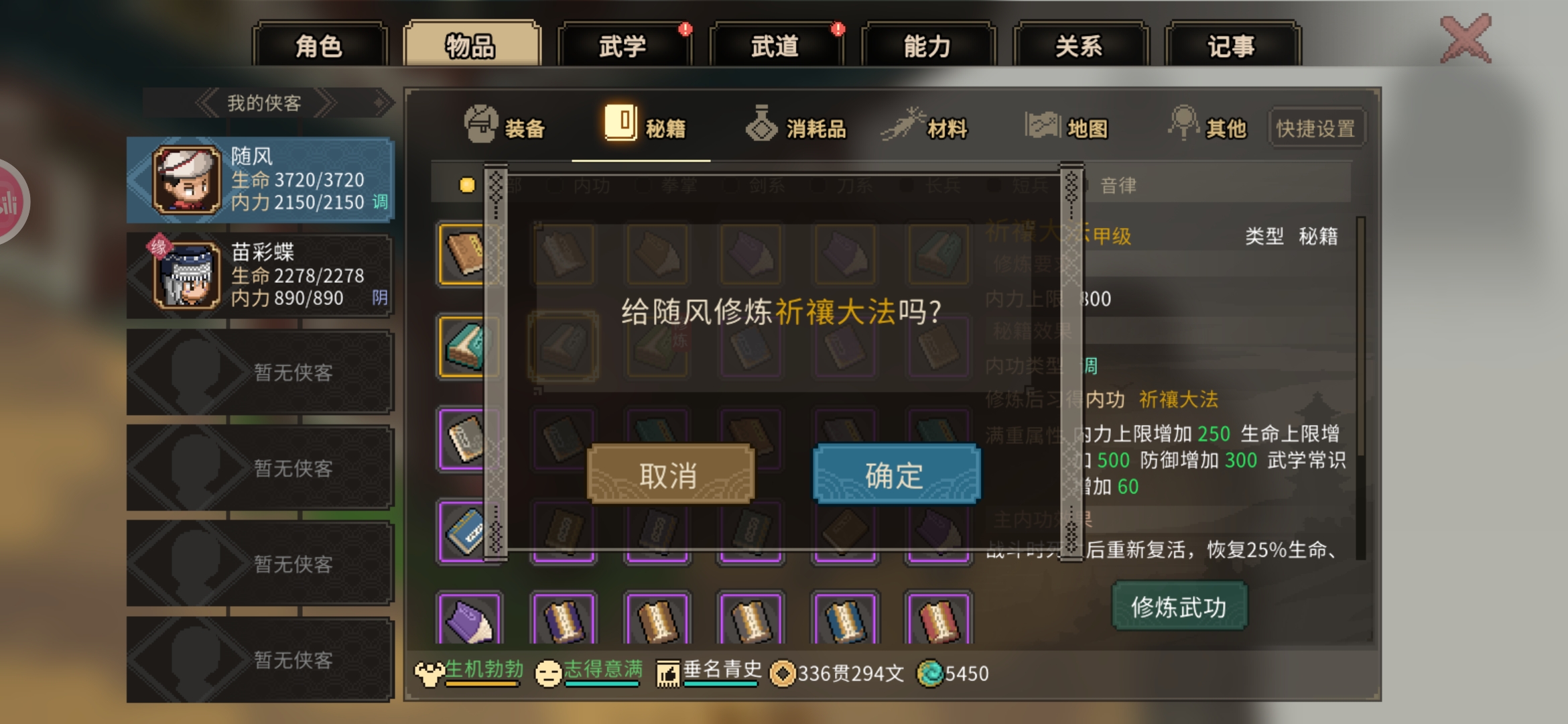Switch to the 能力 tab

(927, 46)
